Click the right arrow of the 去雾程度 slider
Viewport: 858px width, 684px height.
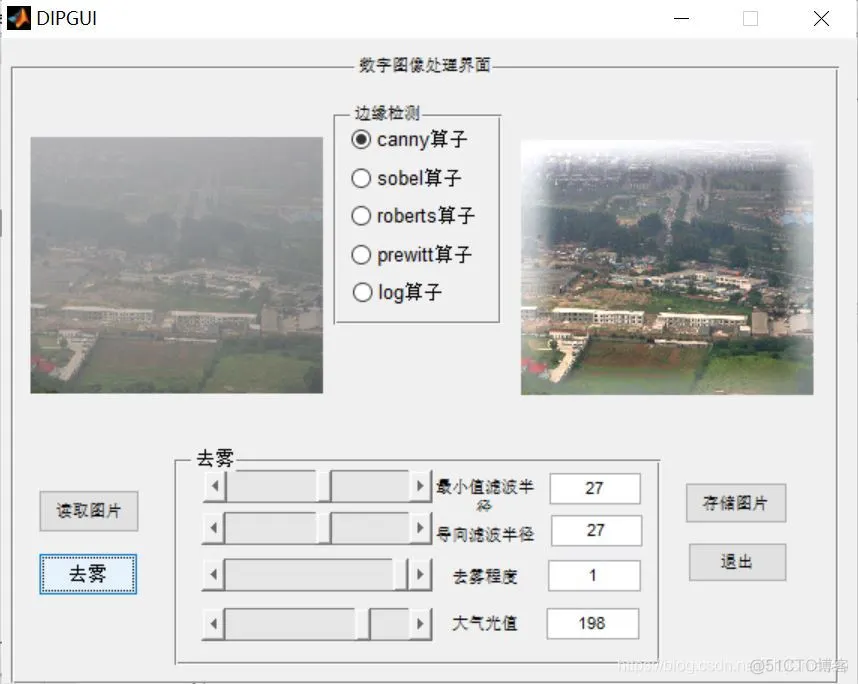point(420,576)
